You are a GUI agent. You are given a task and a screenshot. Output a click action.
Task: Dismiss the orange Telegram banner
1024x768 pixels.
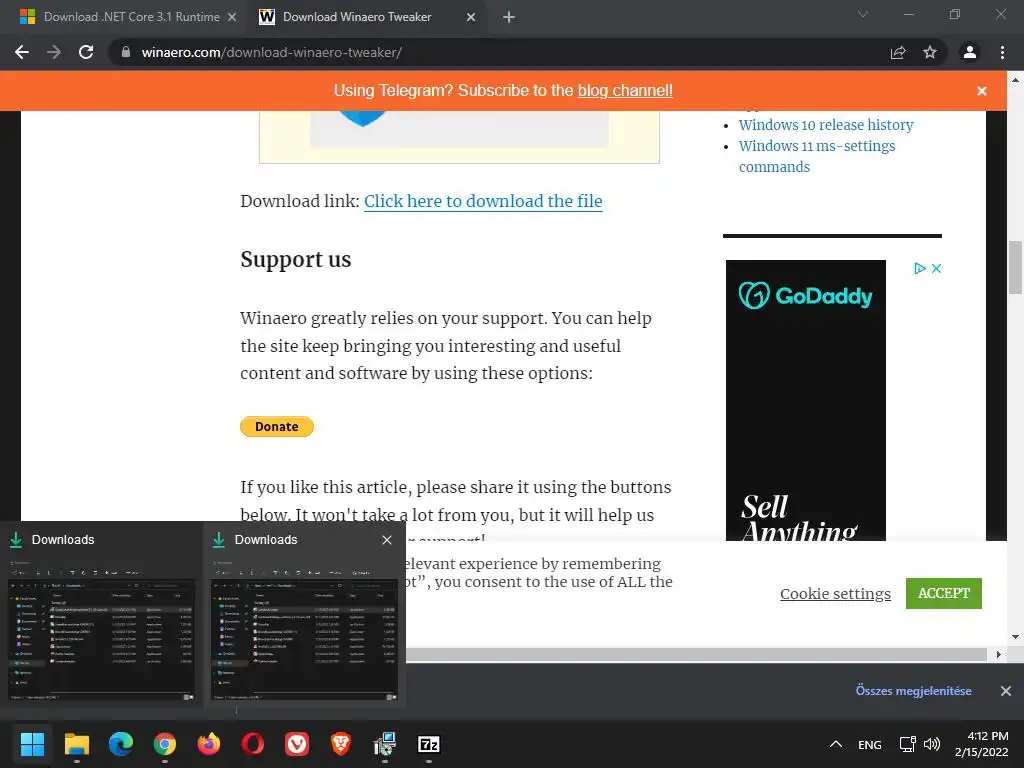(x=982, y=91)
